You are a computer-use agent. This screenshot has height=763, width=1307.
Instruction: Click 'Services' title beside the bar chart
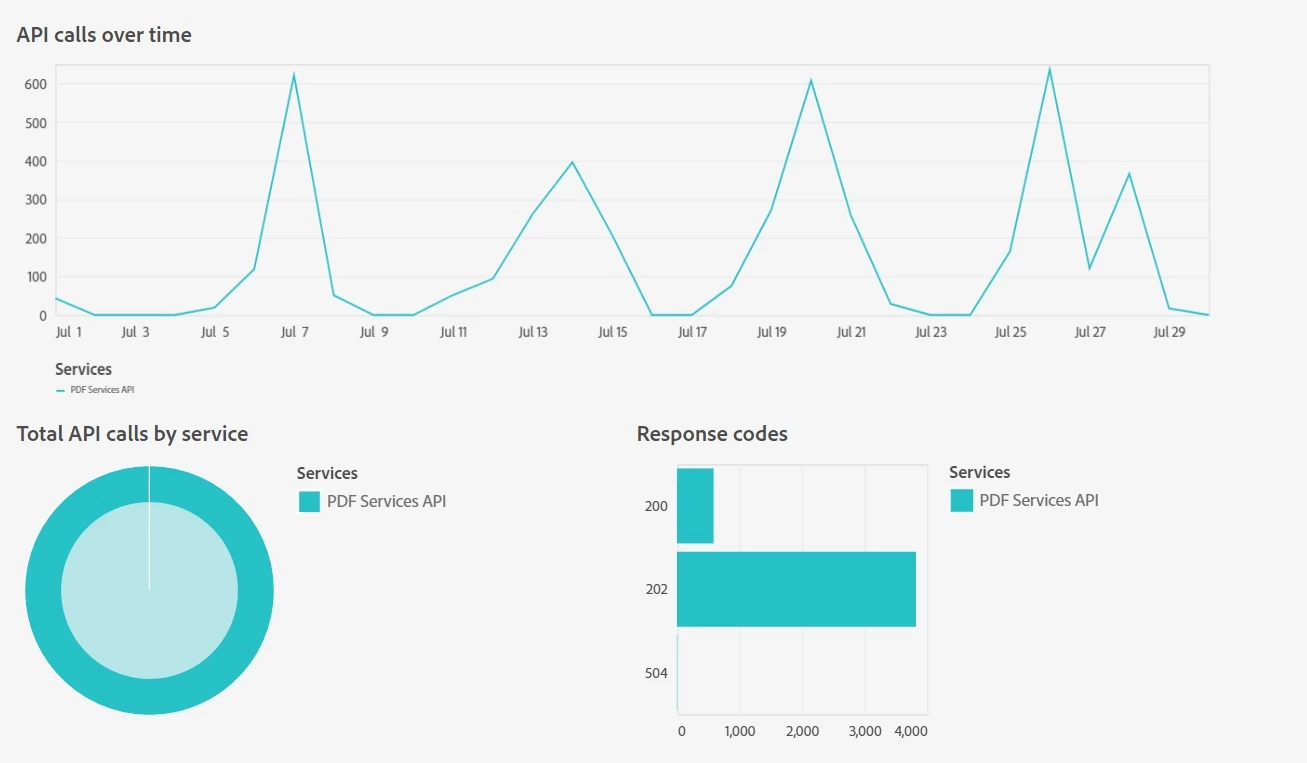tap(980, 473)
